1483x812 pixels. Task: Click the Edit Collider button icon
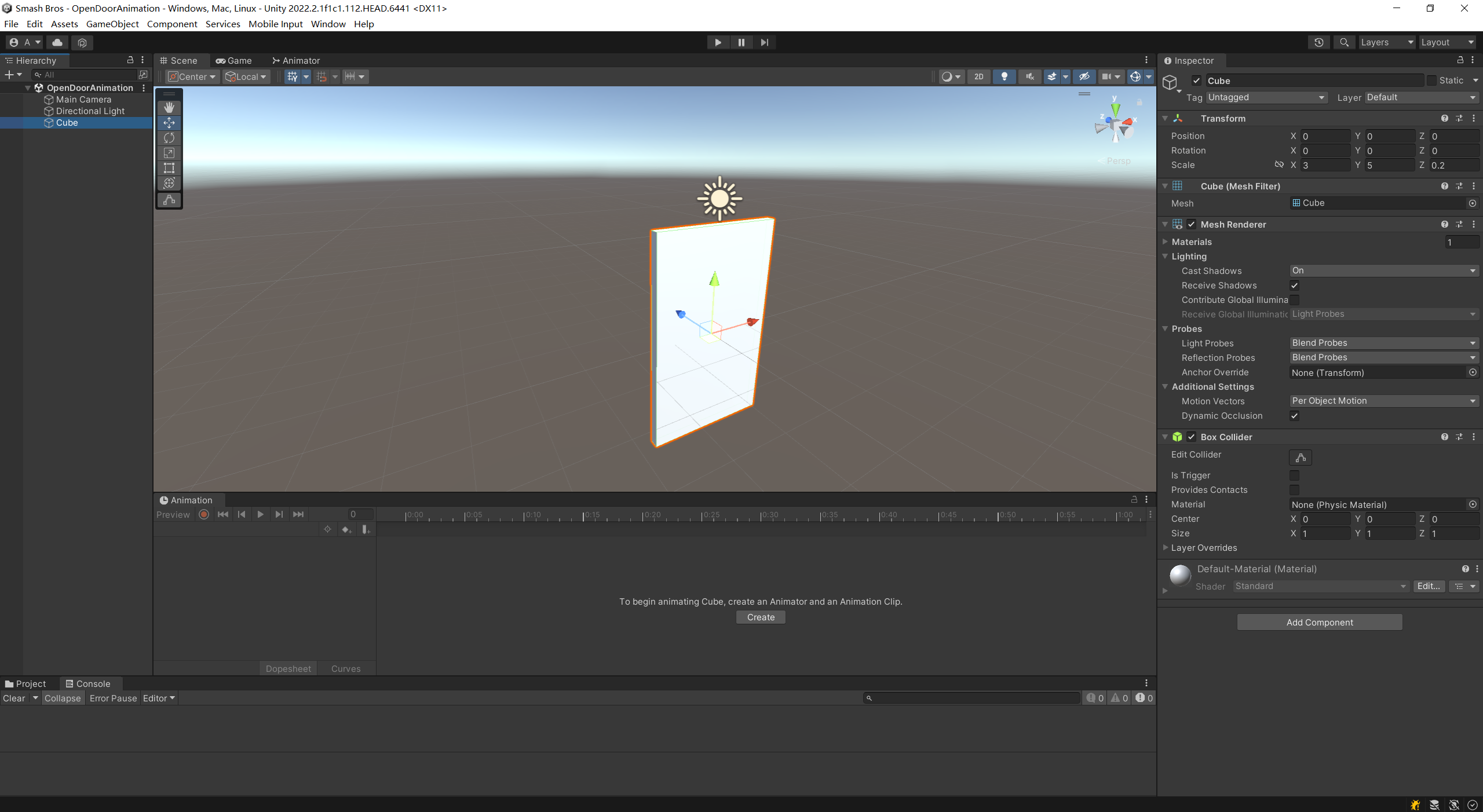tap(1300, 458)
